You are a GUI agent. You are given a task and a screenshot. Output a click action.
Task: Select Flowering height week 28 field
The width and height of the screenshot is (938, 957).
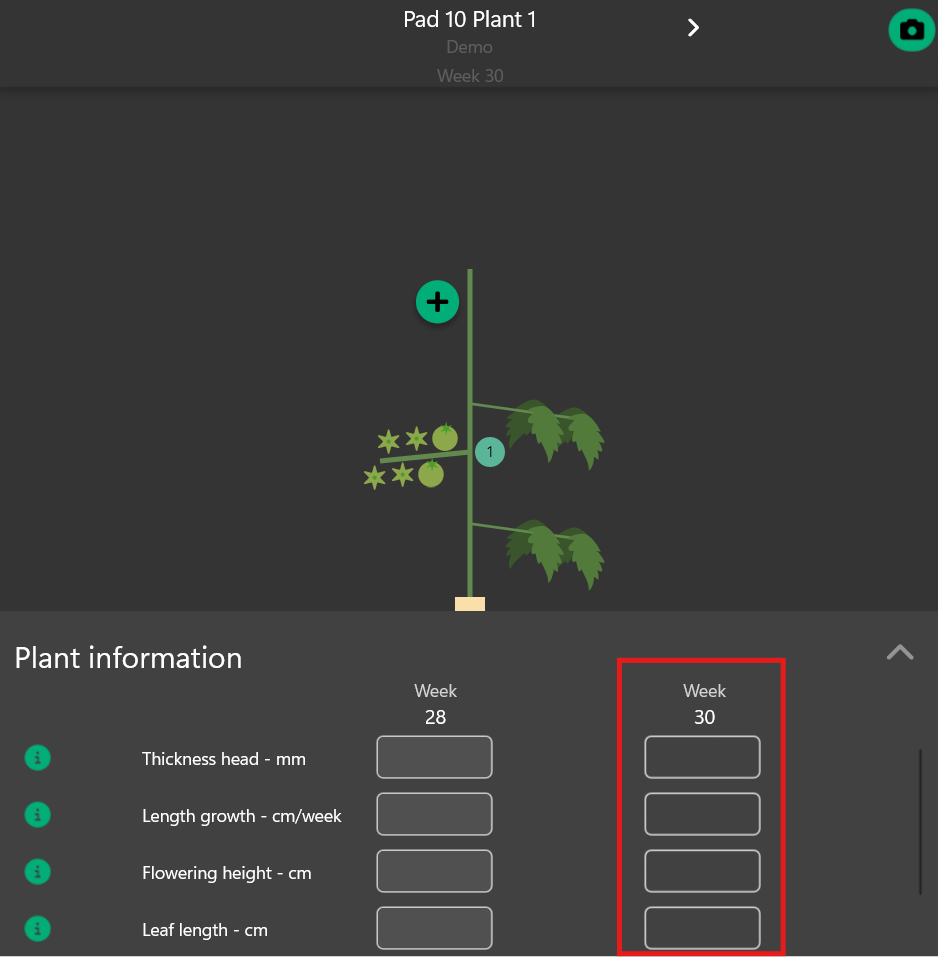tap(434, 871)
